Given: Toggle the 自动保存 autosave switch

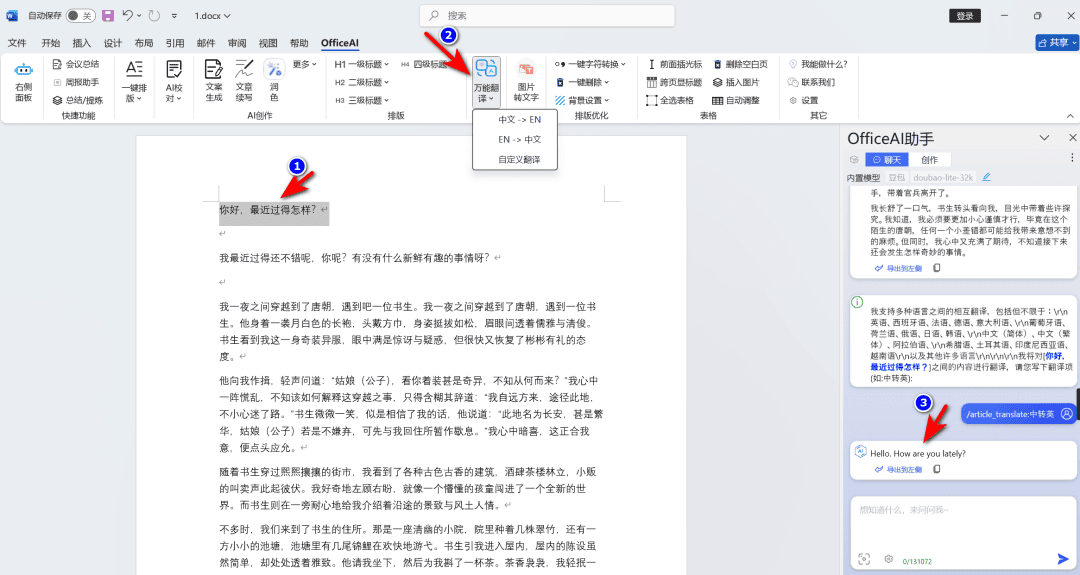Looking at the screenshot, I should (x=81, y=15).
